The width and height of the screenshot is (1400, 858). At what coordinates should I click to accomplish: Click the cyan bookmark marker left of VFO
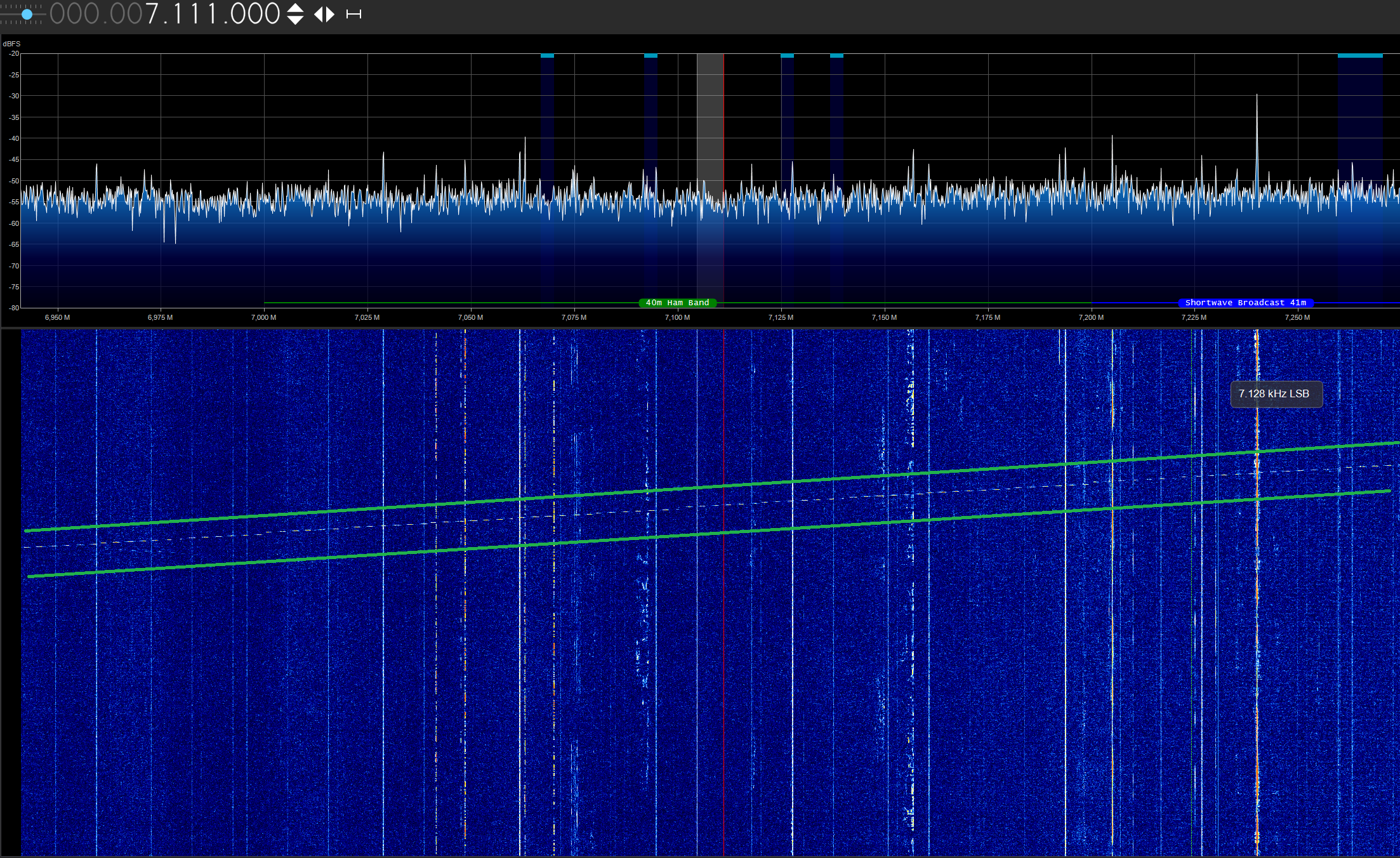[650, 56]
